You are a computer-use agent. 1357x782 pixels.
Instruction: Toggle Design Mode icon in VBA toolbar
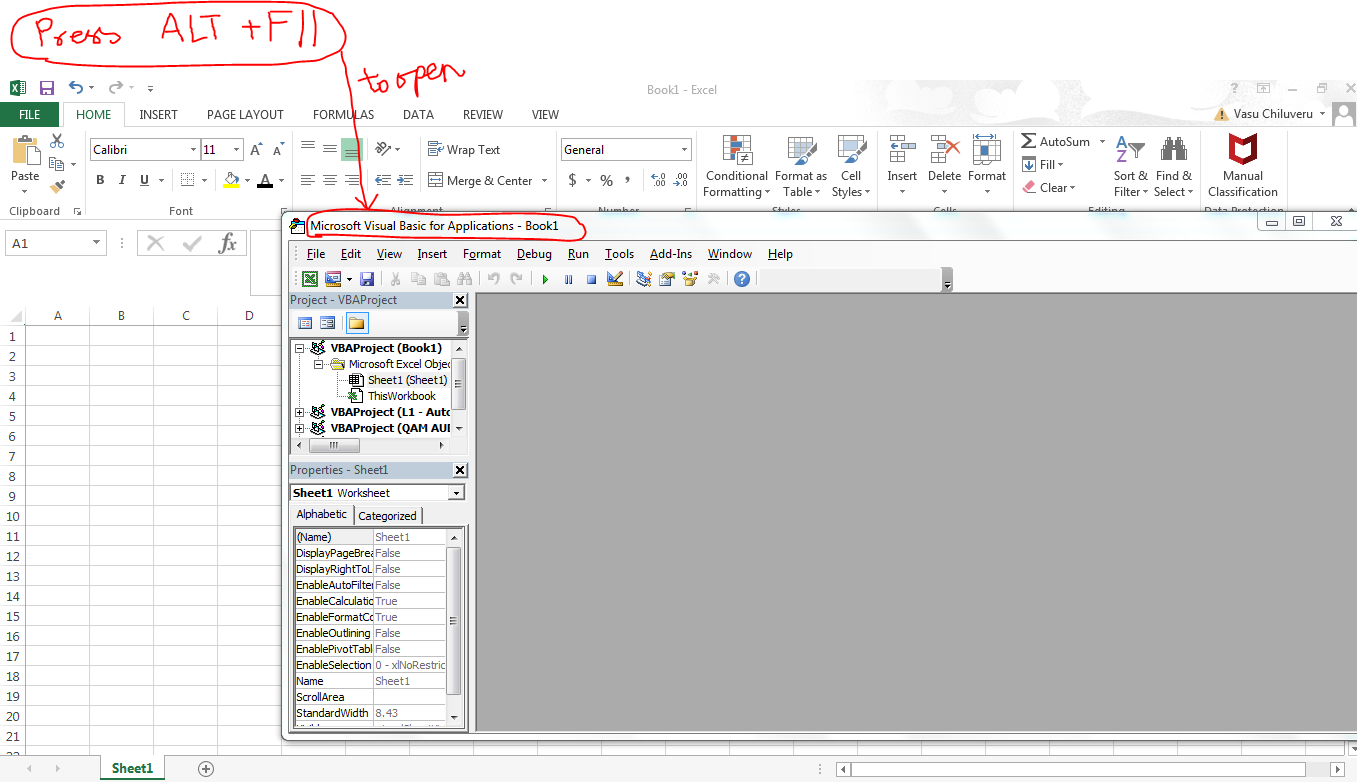615,279
